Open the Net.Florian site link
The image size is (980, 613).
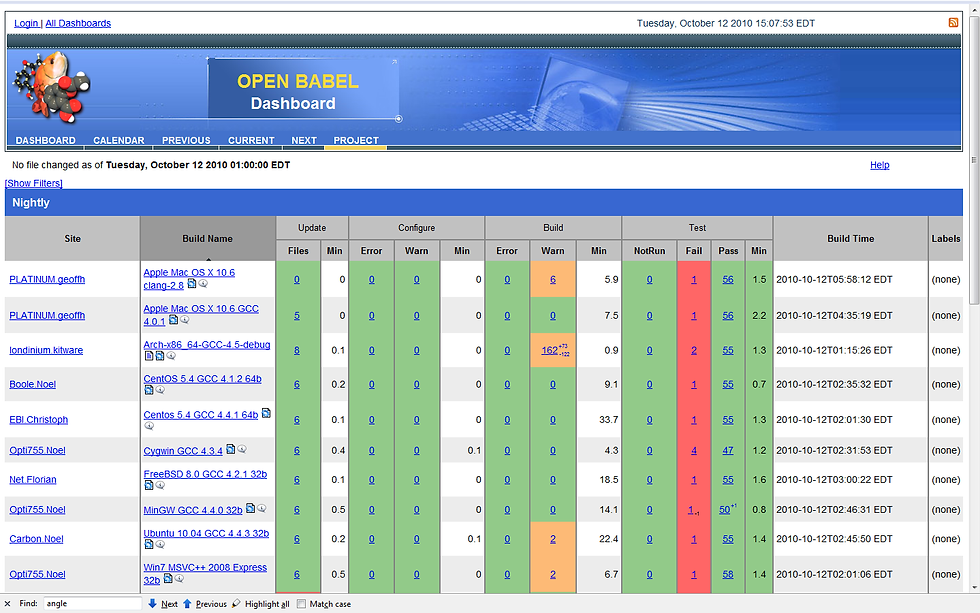[x=32, y=479]
